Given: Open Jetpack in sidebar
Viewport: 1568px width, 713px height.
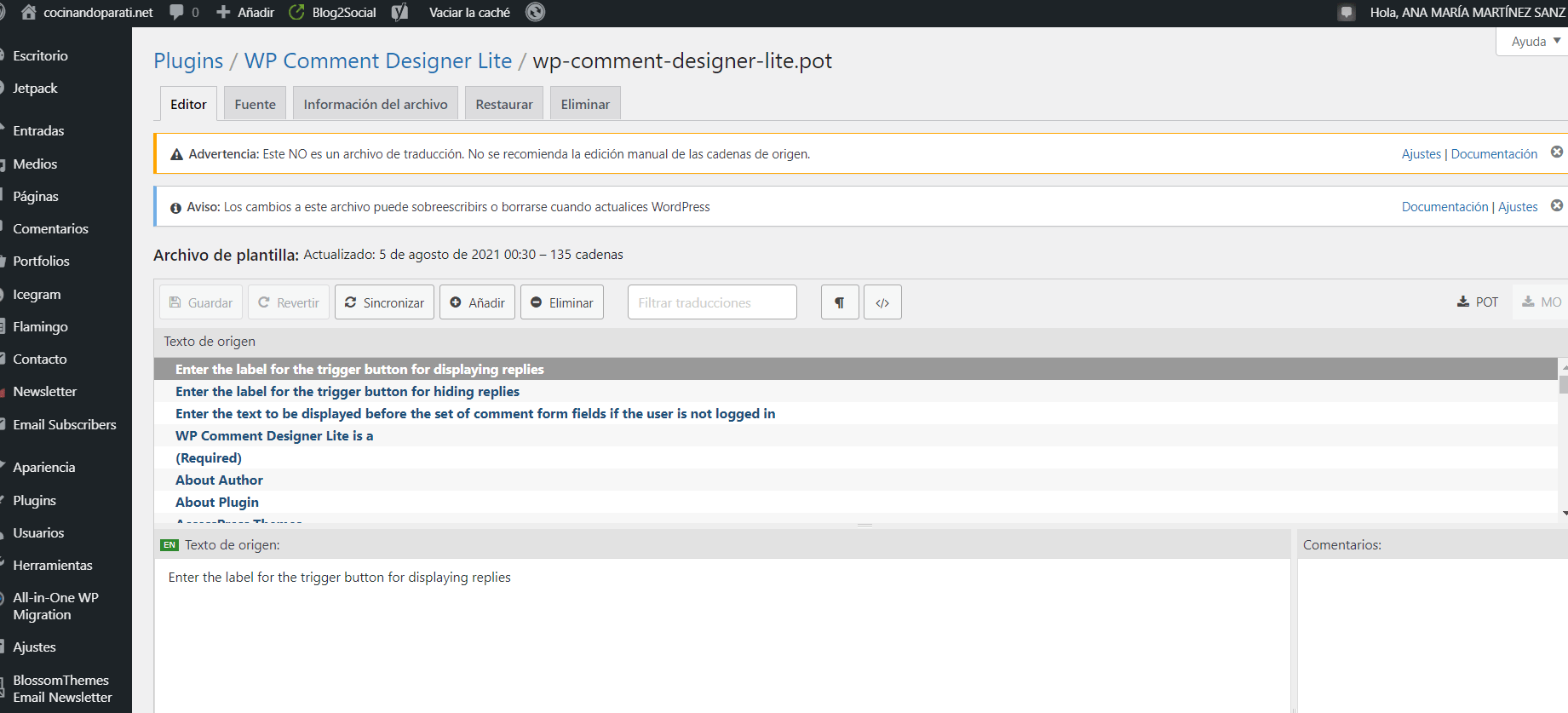Looking at the screenshot, I should click(x=35, y=88).
